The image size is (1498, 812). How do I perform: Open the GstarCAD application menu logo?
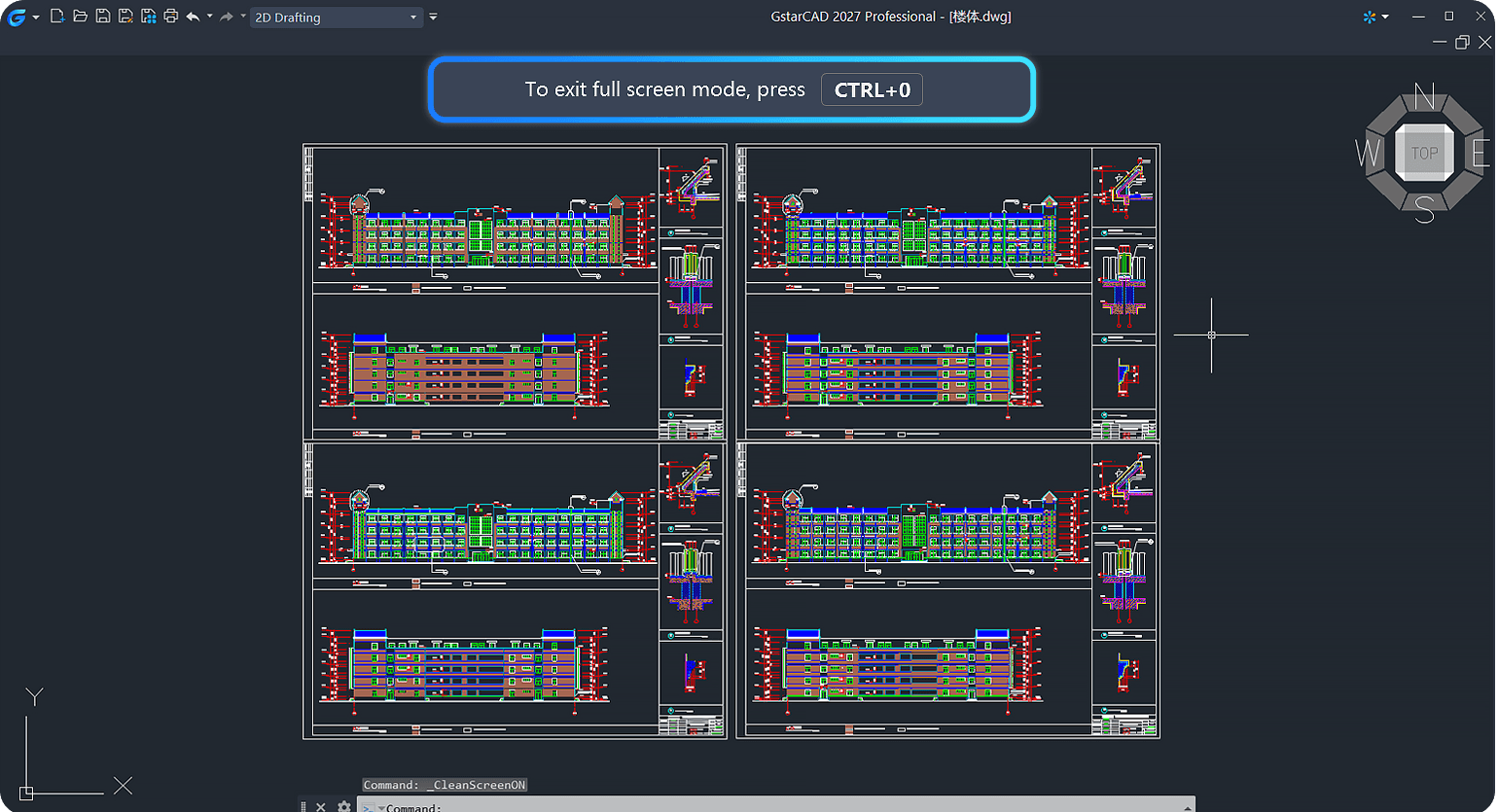click(x=17, y=17)
